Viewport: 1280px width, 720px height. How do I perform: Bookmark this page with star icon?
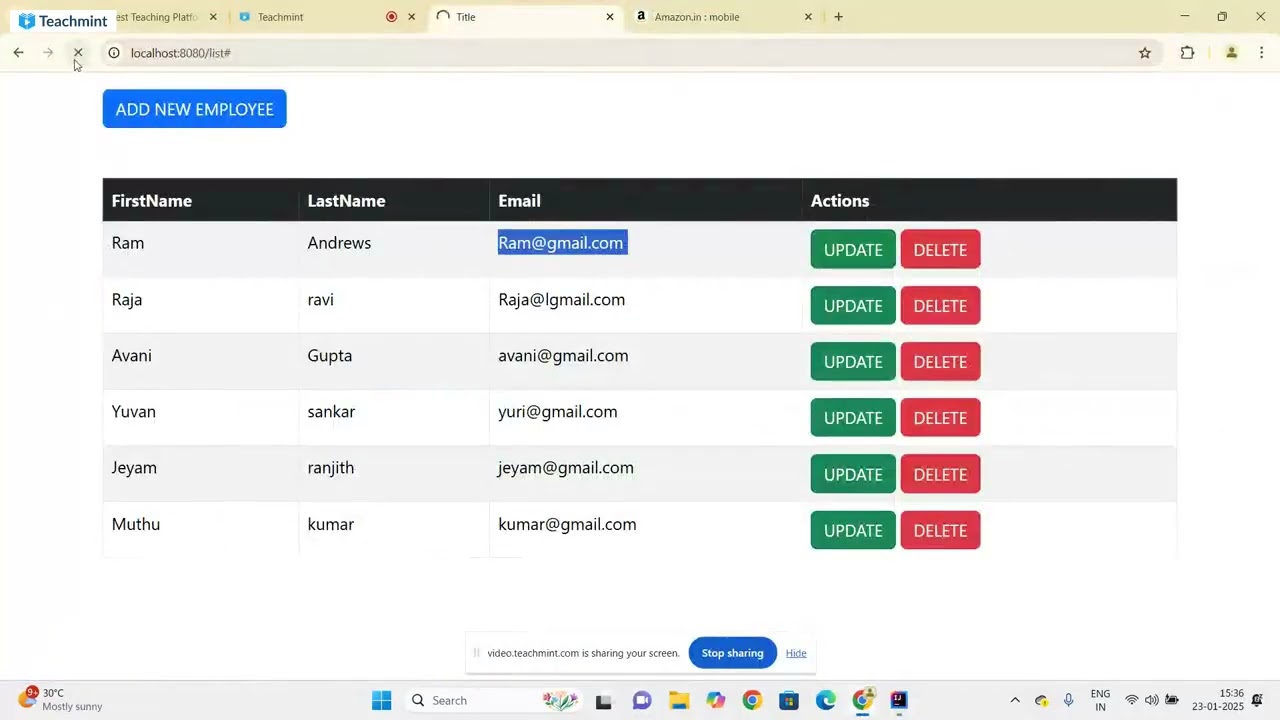[x=1145, y=53]
